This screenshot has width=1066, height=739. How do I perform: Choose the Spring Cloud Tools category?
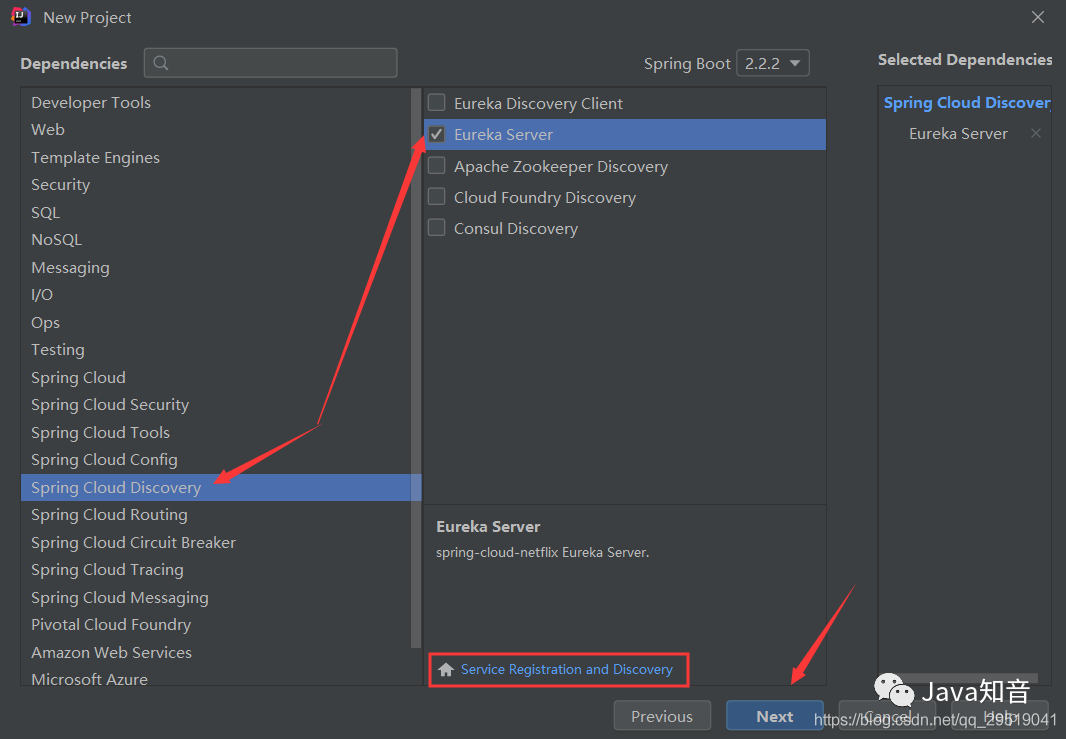click(x=216, y=433)
